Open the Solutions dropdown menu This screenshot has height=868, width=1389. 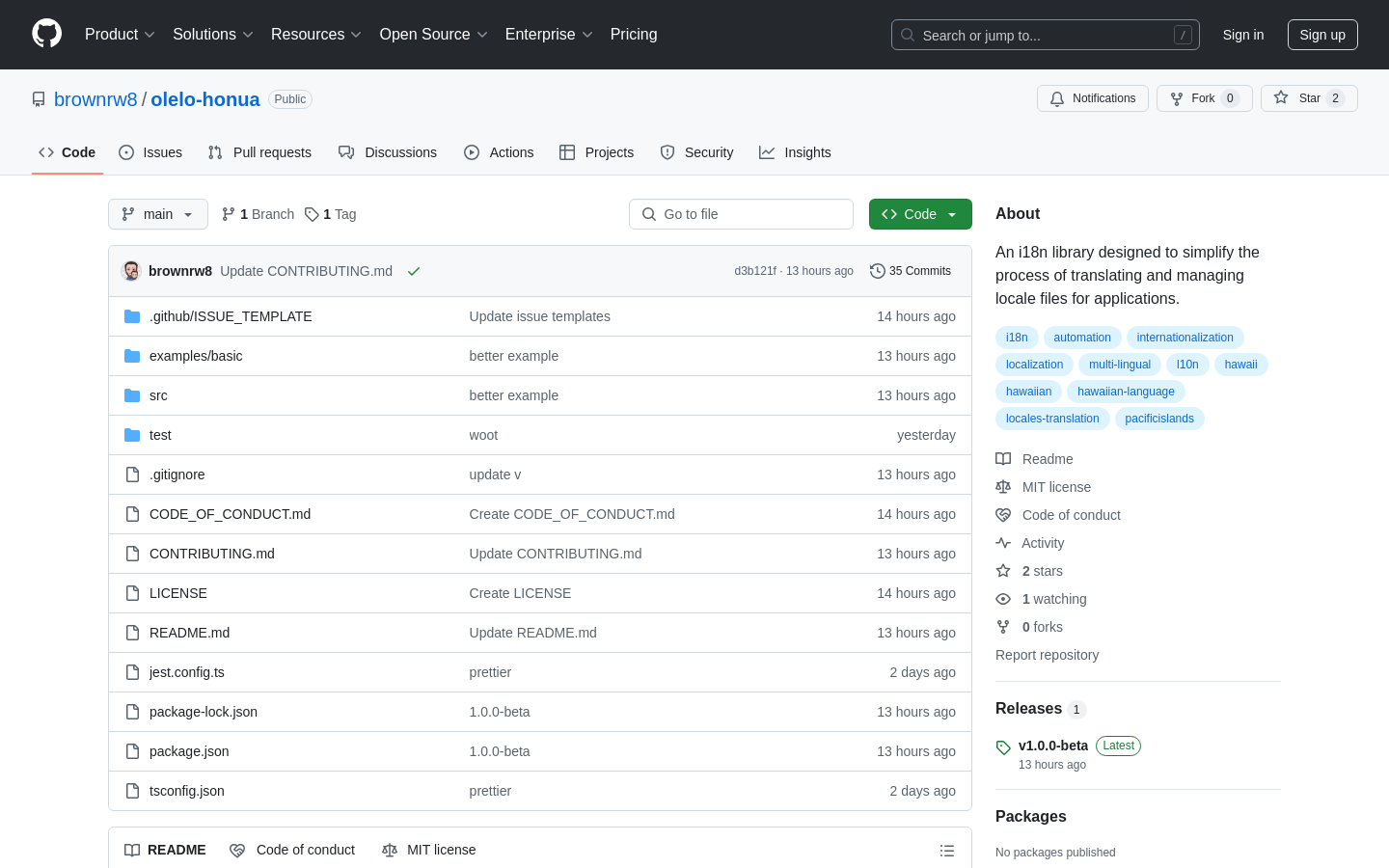[213, 35]
